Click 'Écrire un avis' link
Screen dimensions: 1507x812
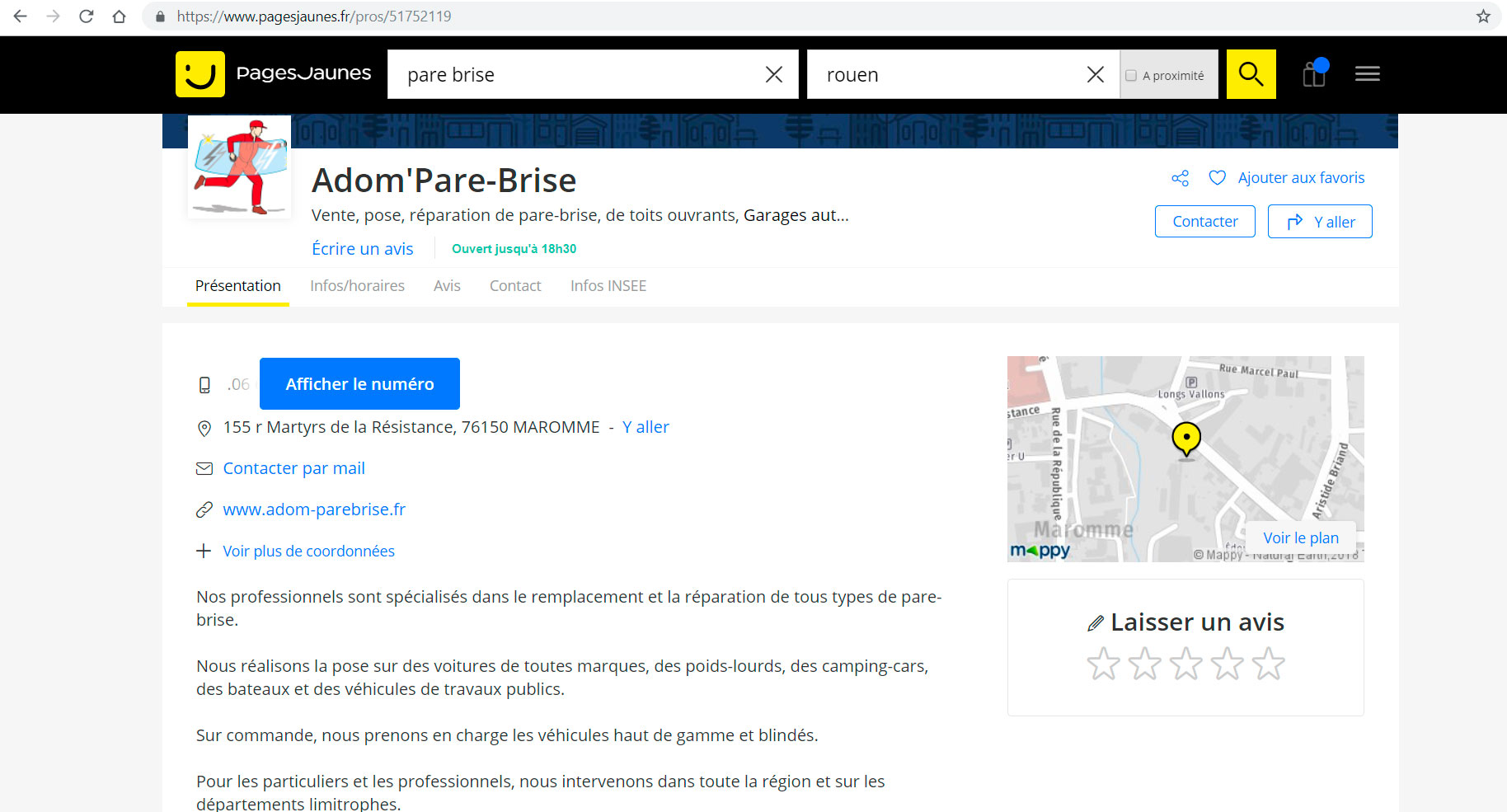363,249
